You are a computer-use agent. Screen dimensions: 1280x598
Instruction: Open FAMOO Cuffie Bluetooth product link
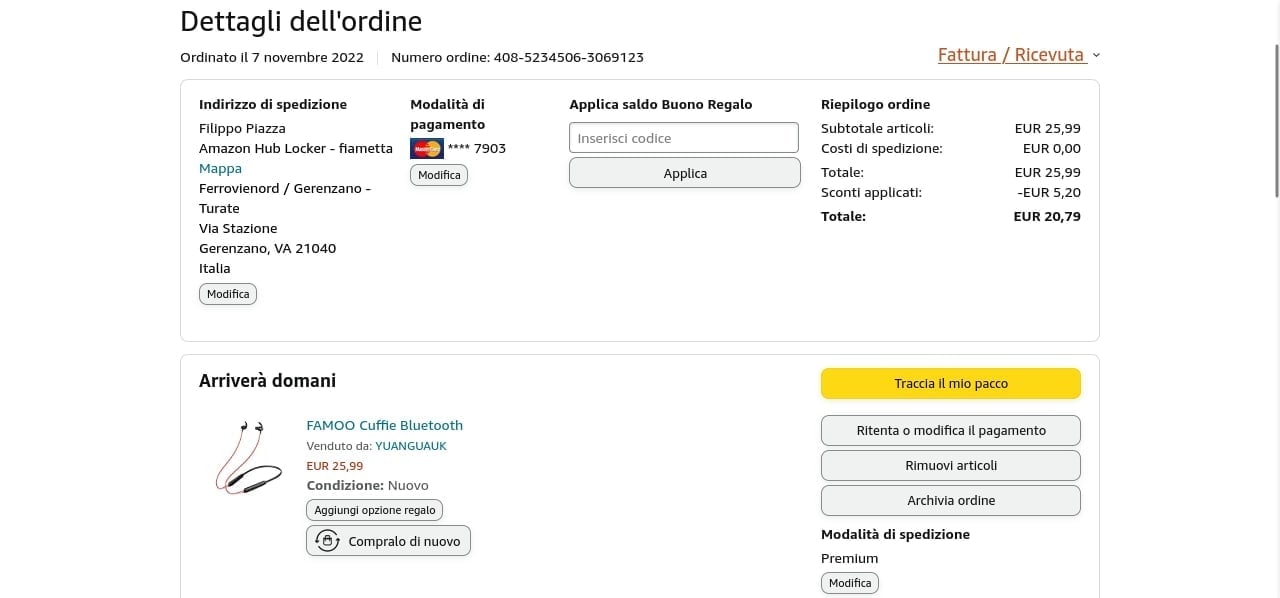[x=384, y=425]
